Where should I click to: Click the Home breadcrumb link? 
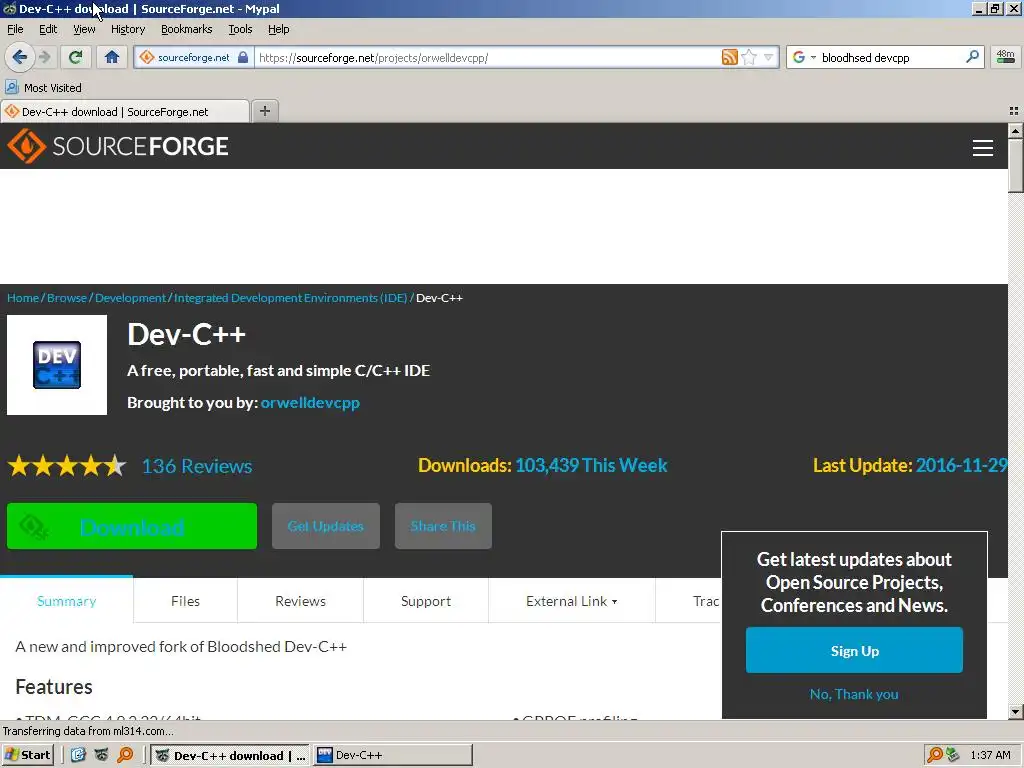[23, 298]
